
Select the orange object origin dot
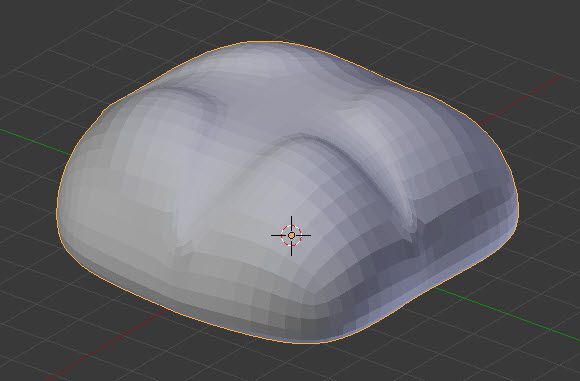click(291, 235)
